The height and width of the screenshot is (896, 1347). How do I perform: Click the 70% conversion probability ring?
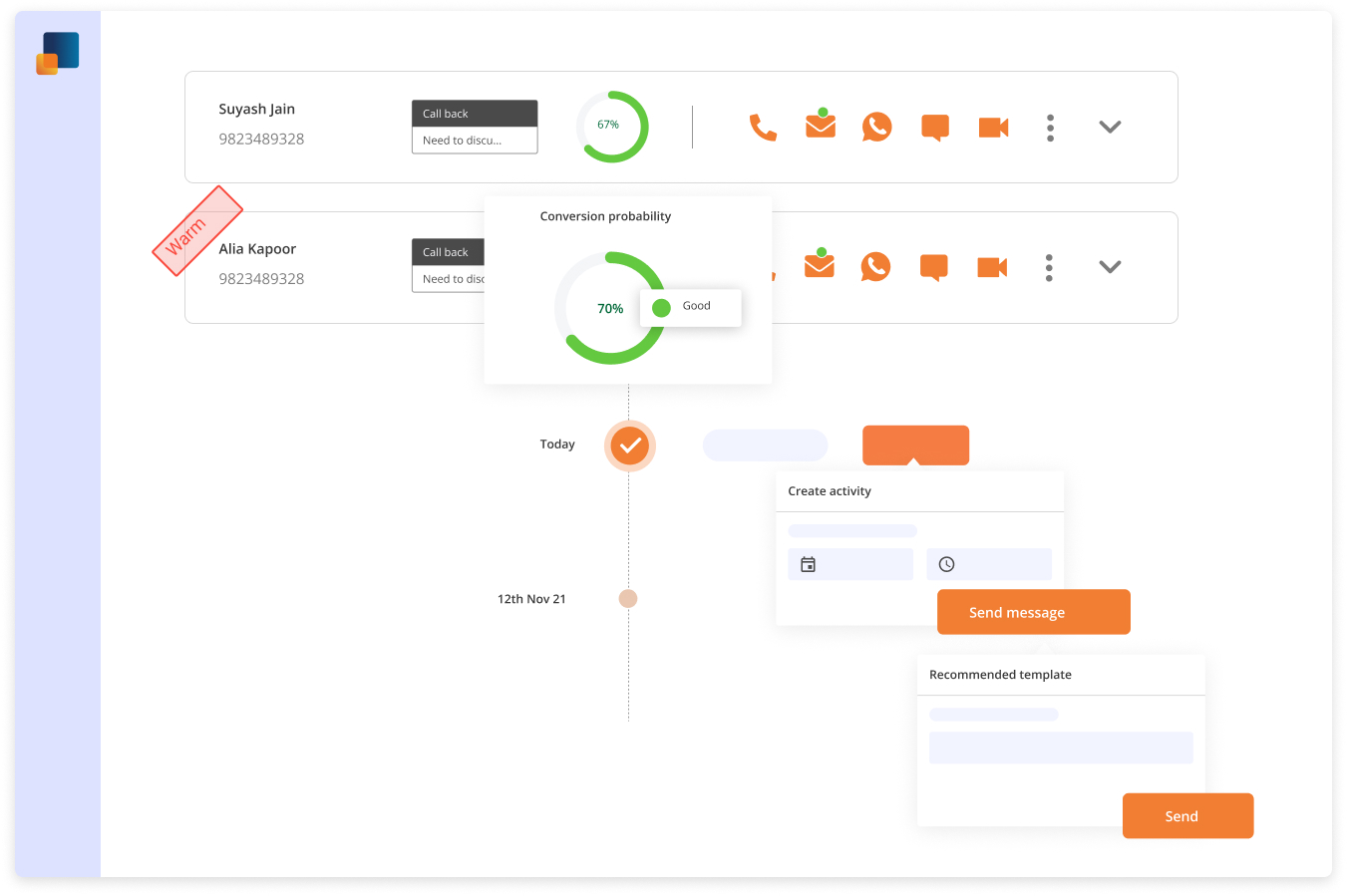[x=610, y=308]
